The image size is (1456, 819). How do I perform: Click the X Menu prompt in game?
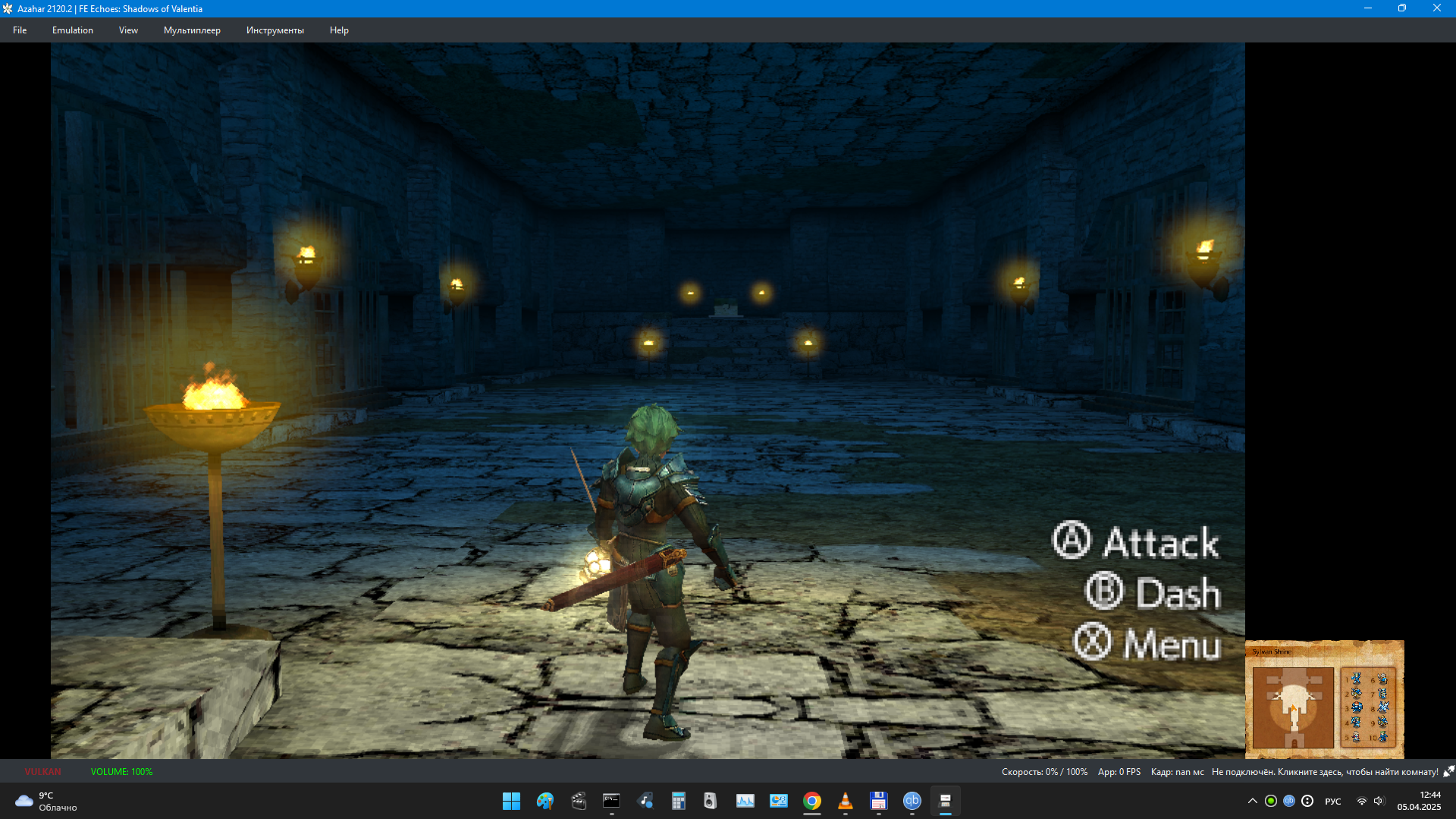pos(1147,643)
